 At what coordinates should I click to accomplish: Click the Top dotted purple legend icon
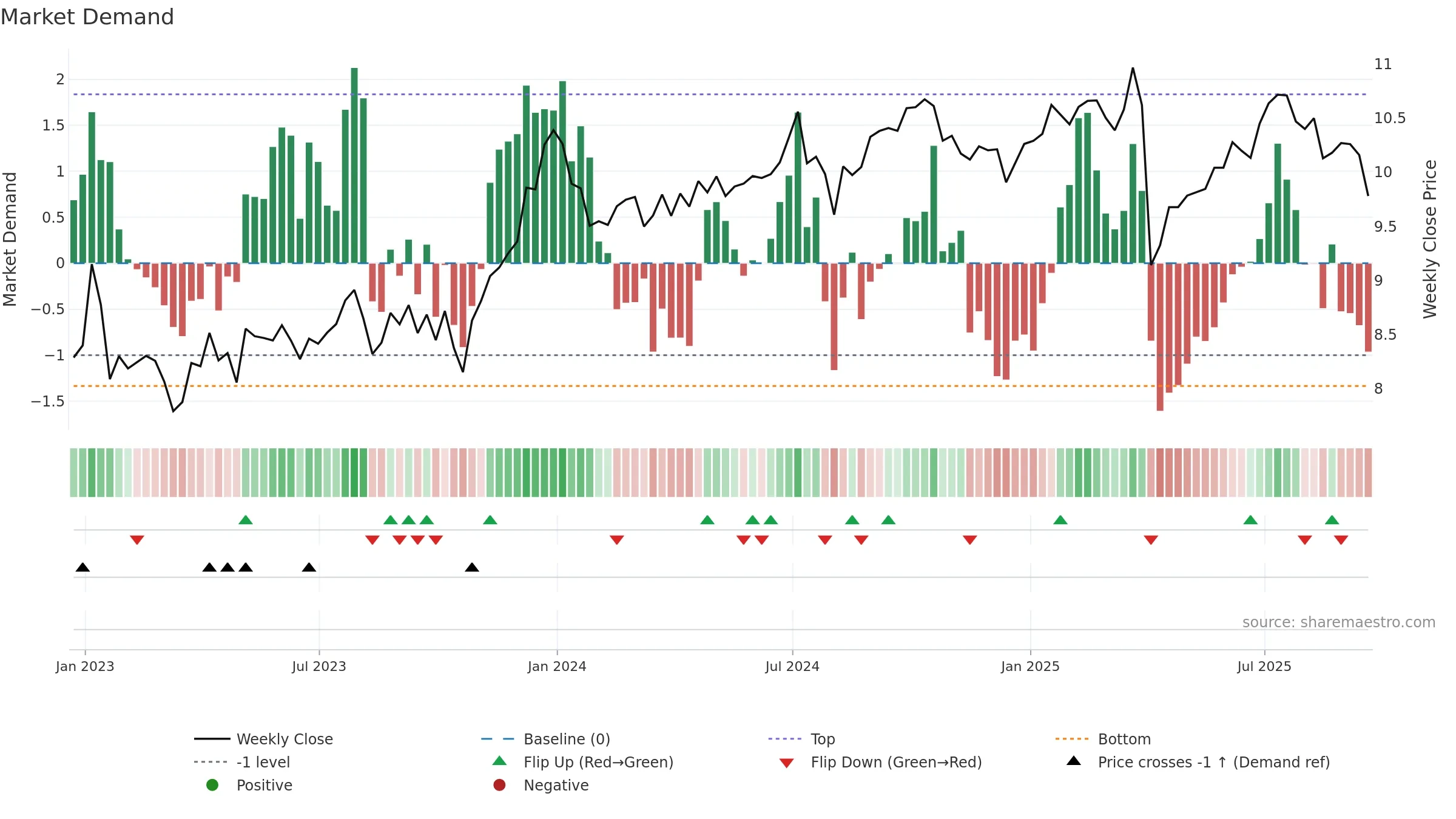(x=785, y=739)
